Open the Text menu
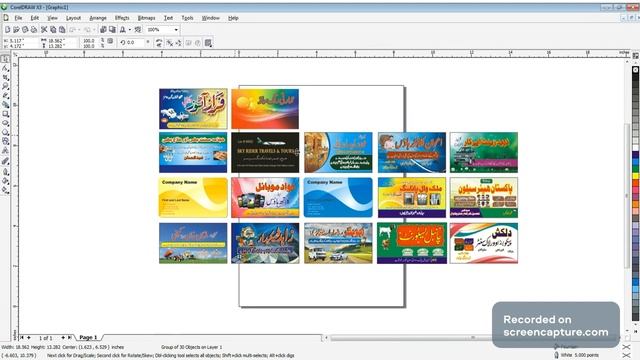Image resolution: width=640 pixels, height=360 pixels. coord(168,18)
